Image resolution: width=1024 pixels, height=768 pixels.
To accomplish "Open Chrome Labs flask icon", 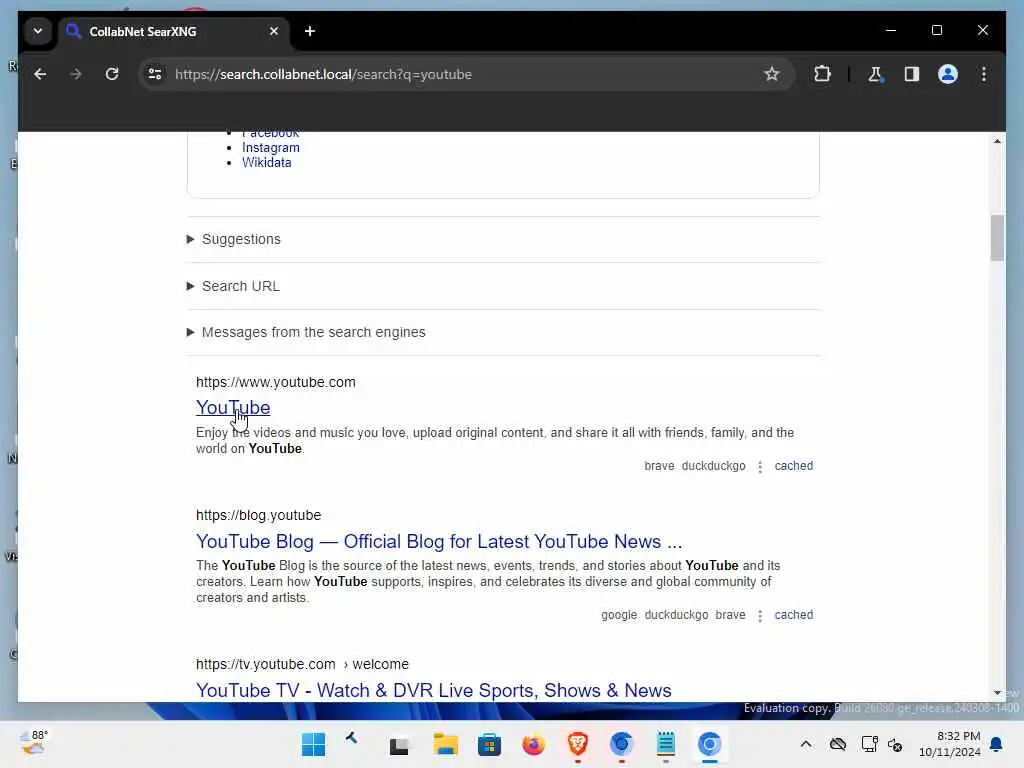I will pos(875,74).
